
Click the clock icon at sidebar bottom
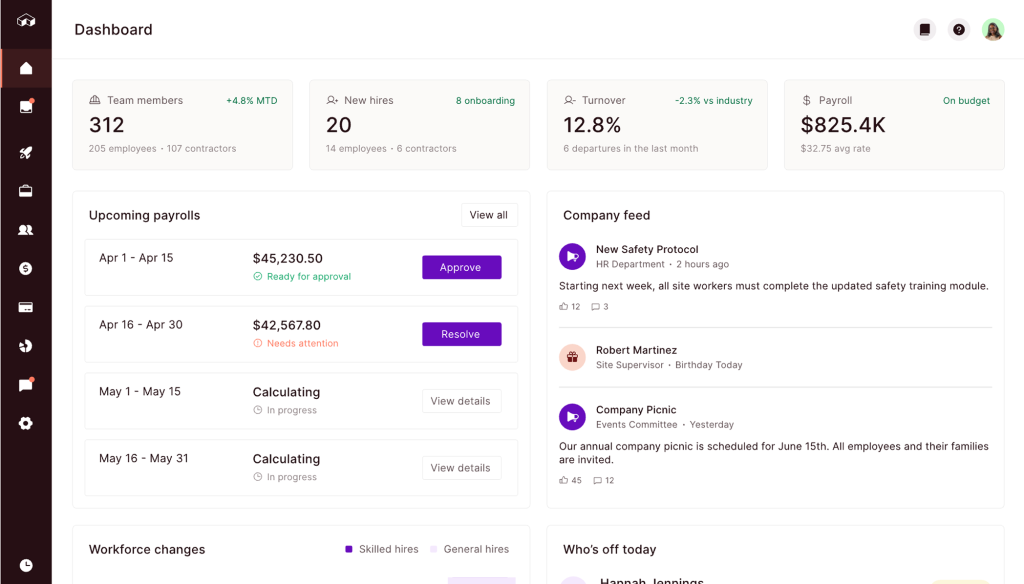coord(26,565)
